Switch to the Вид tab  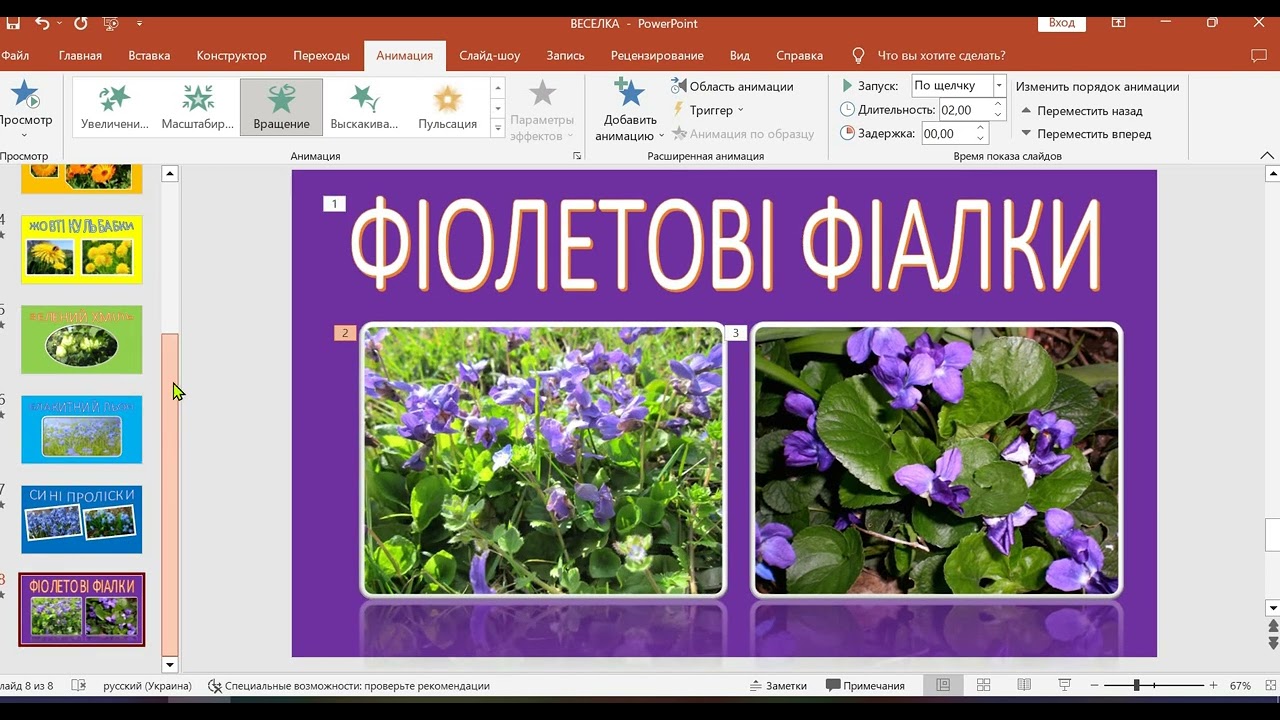tap(739, 56)
